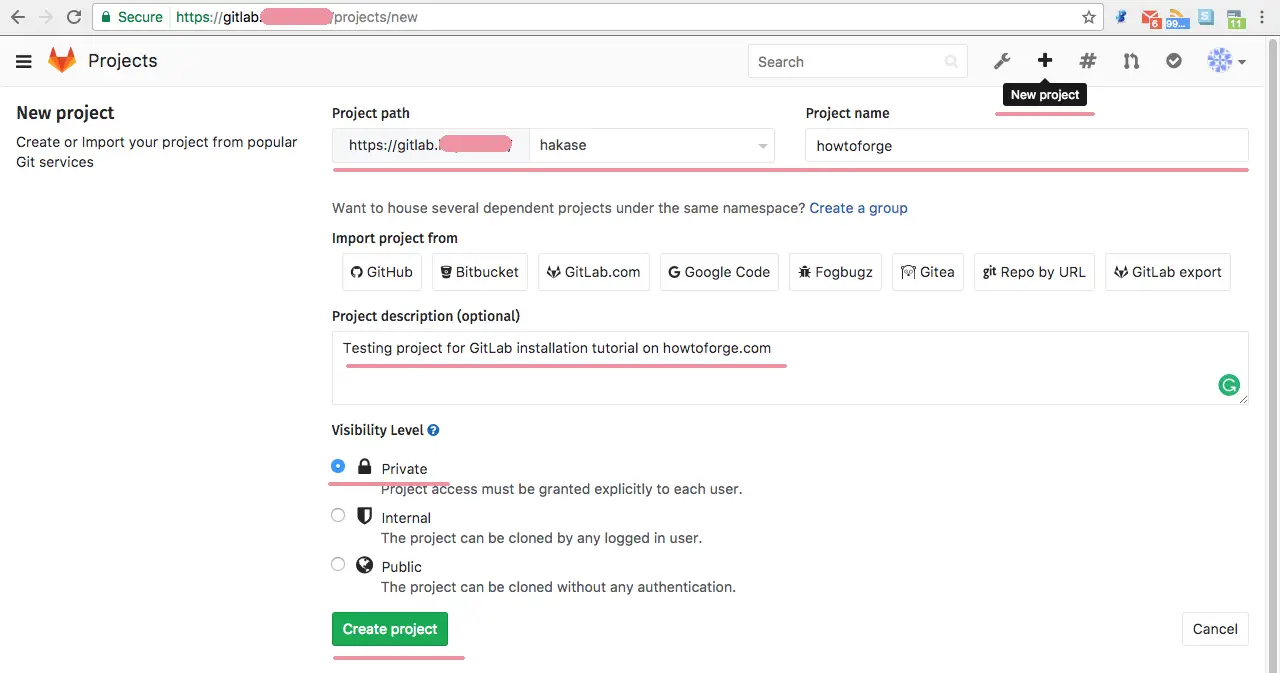Open the user avatar menu

click(1226, 61)
